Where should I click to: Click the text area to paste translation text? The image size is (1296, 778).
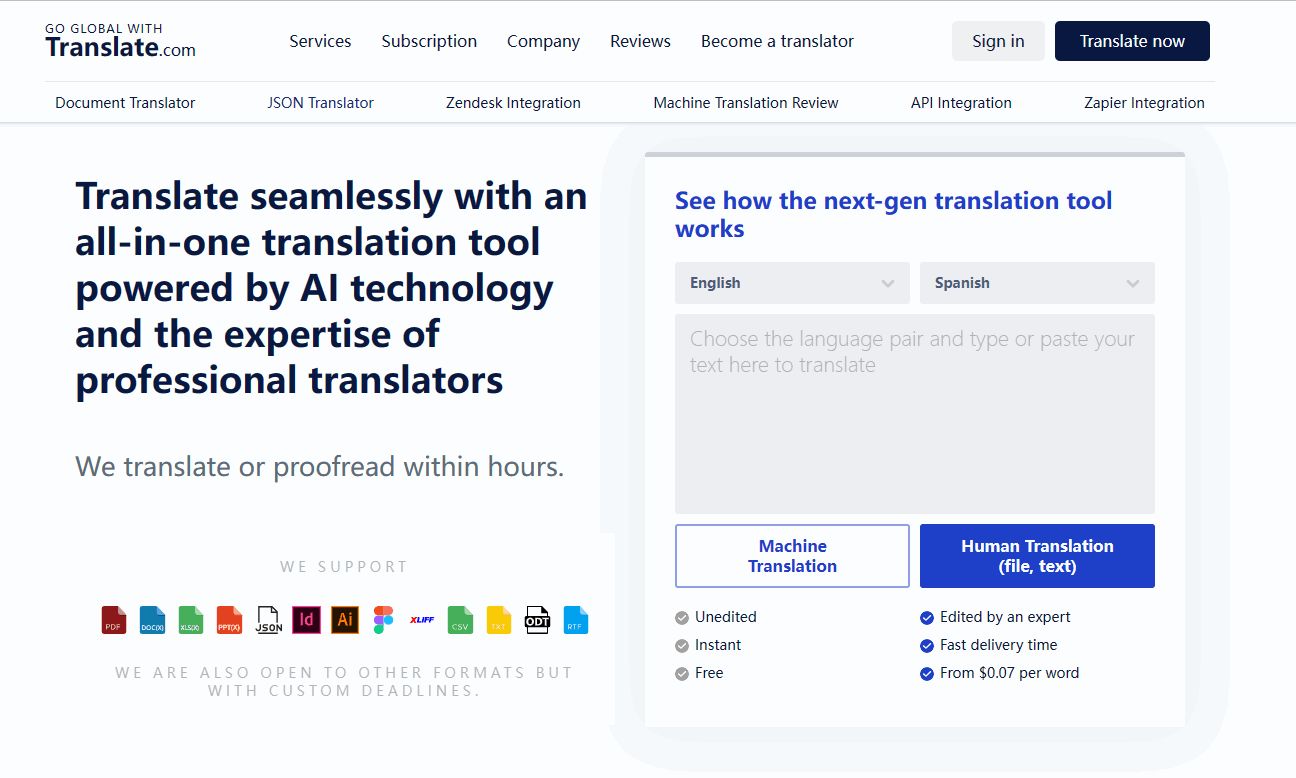(915, 414)
